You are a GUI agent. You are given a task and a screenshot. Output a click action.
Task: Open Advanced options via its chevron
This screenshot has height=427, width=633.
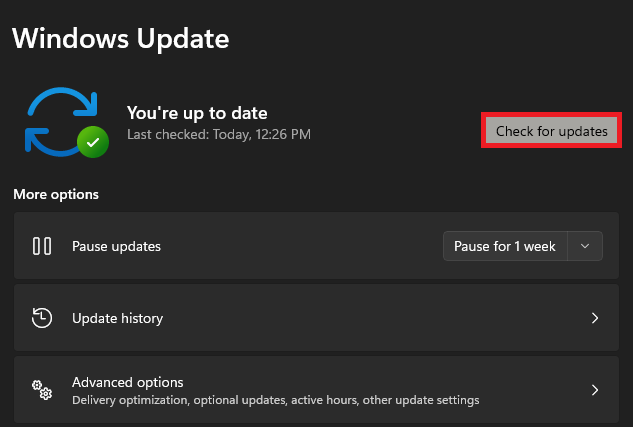pyautogui.click(x=595, y=390)
